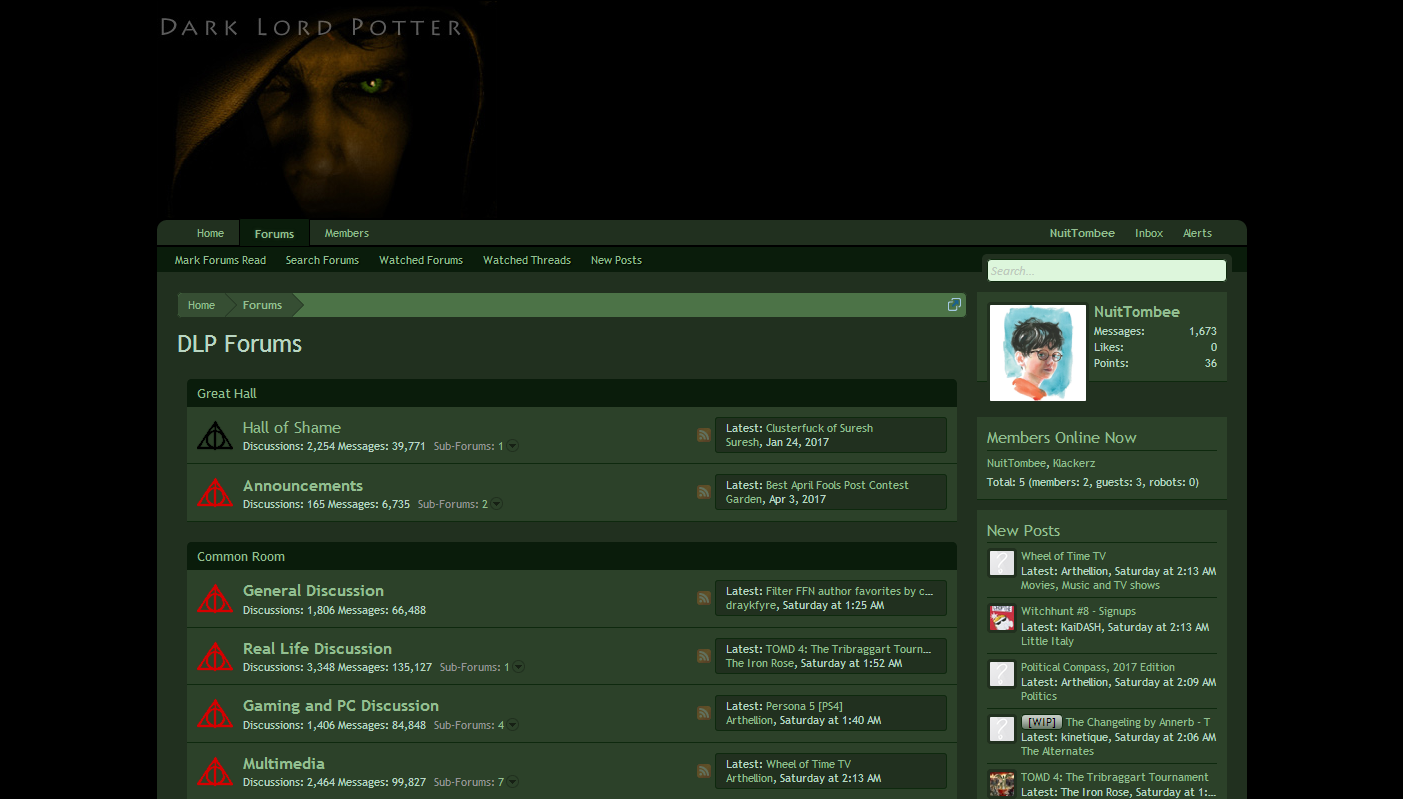
Task: Open the RSS feed for Multimedia
Action: (704, 771)
